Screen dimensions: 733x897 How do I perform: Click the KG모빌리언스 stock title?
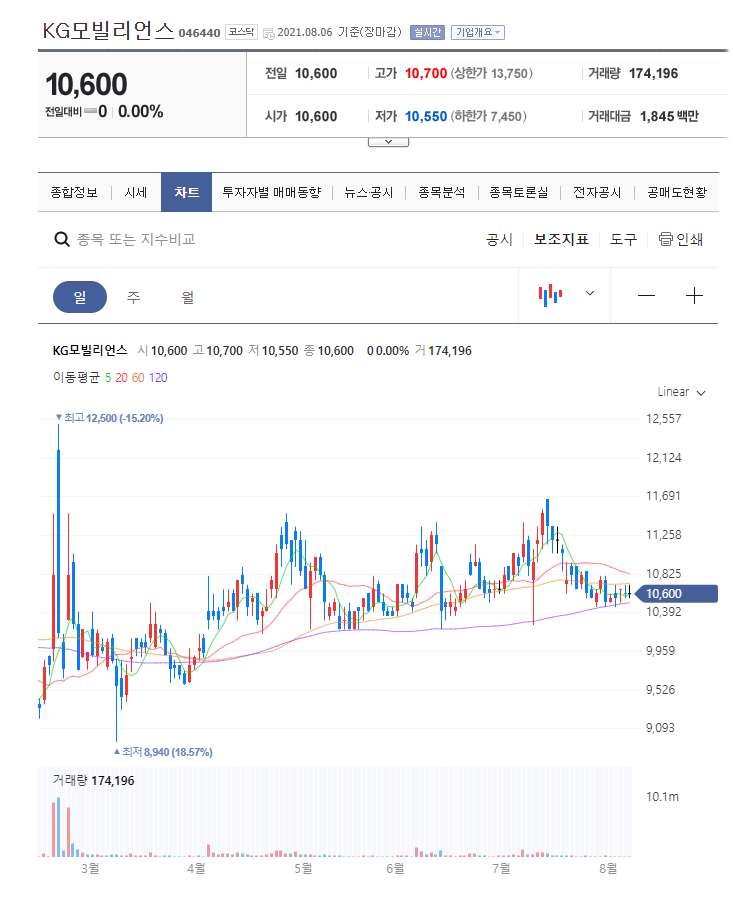pos(108,30)
